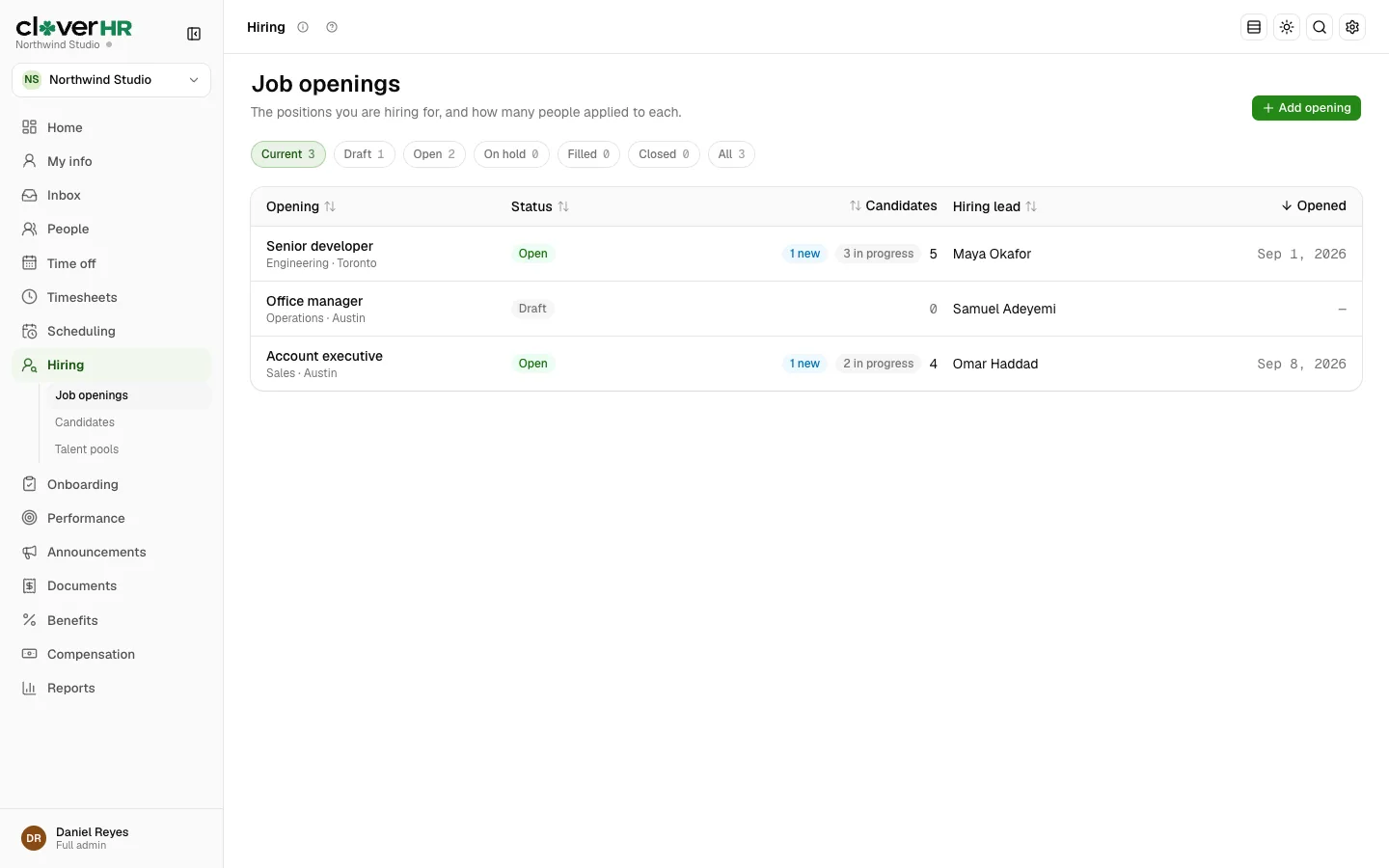Viewport: 1389px width, 868px height.
Task: Toggle light theme sun icon
Action: (x=1287, y=27)
